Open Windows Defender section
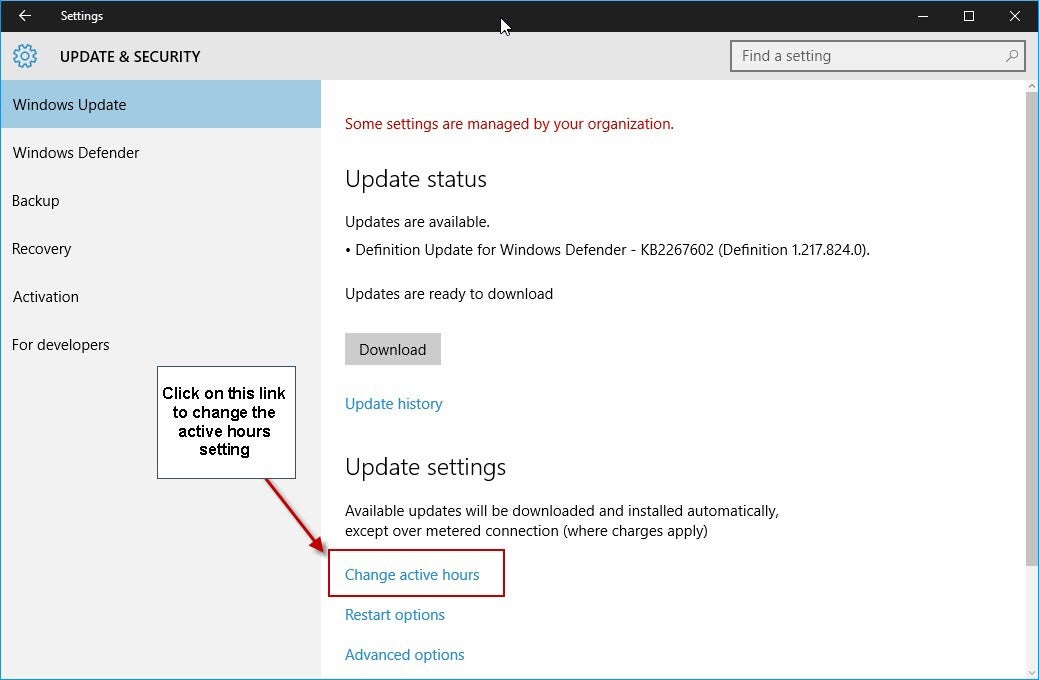 [161, 152]
